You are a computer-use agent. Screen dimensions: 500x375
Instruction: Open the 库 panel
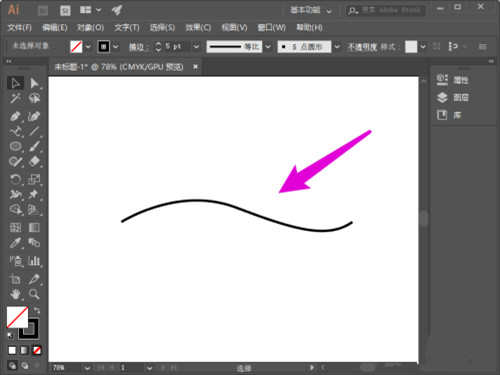point(449,115)
